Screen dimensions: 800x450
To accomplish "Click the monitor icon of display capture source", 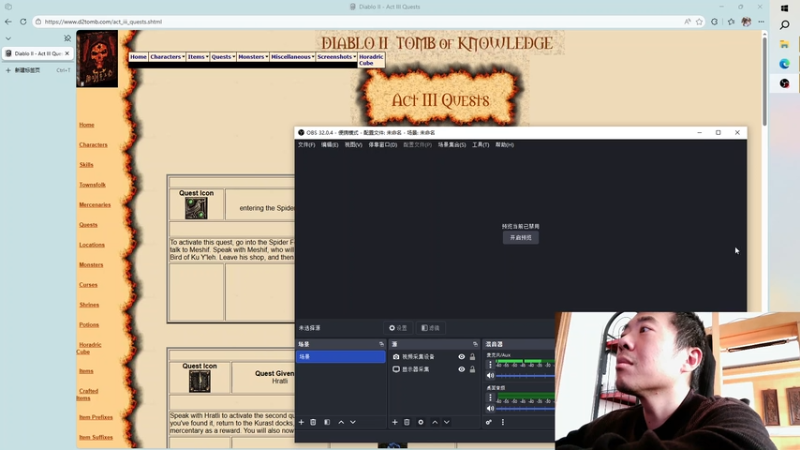I will (x=396, y=369).
